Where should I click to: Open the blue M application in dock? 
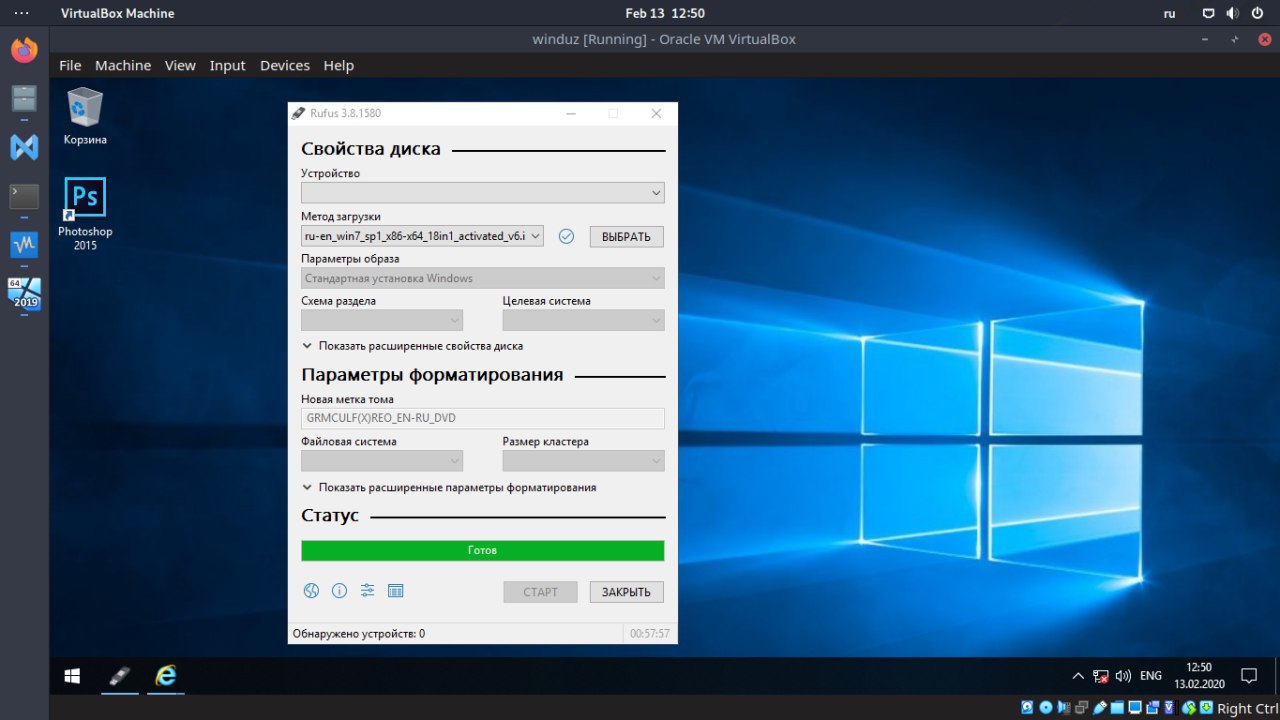click(24, 147)
